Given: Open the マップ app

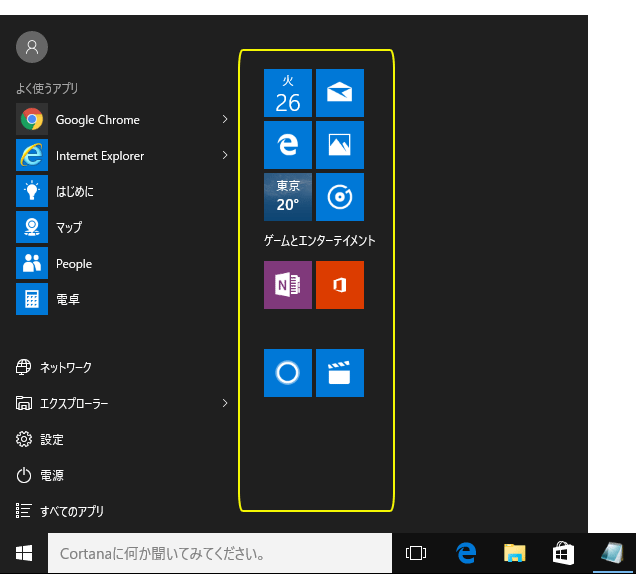Looking at the screenshot, I should (x=122, y=227).
